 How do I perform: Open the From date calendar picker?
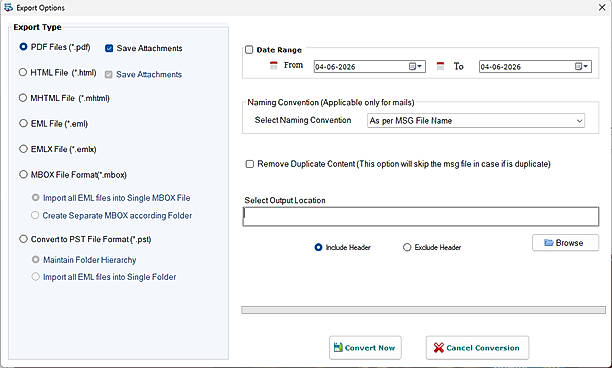[x=415, y=66]
